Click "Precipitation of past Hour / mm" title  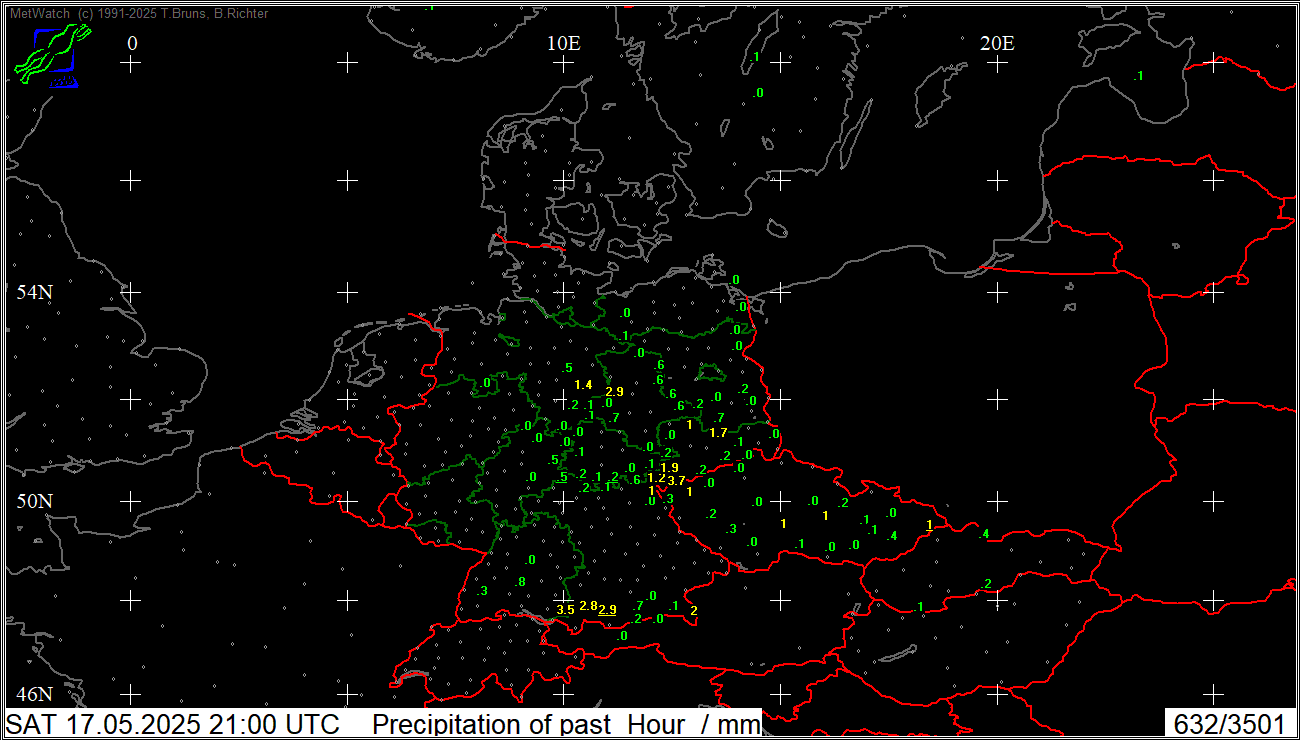(567, 724)
